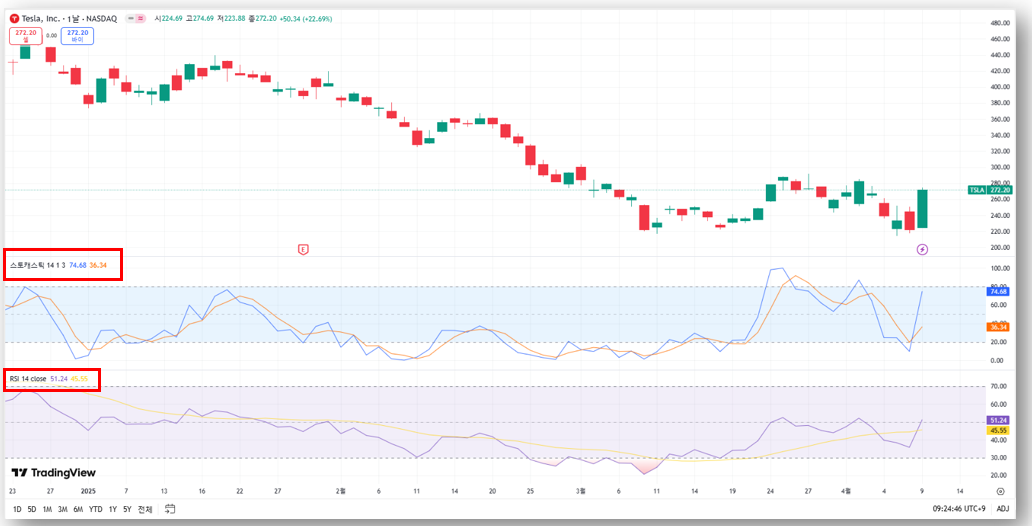Select the RSI 14 close indicator legend
Image resolution: width=1032 pixels, height=526 pixels.
pyautogui.click(x=28, y=379)
